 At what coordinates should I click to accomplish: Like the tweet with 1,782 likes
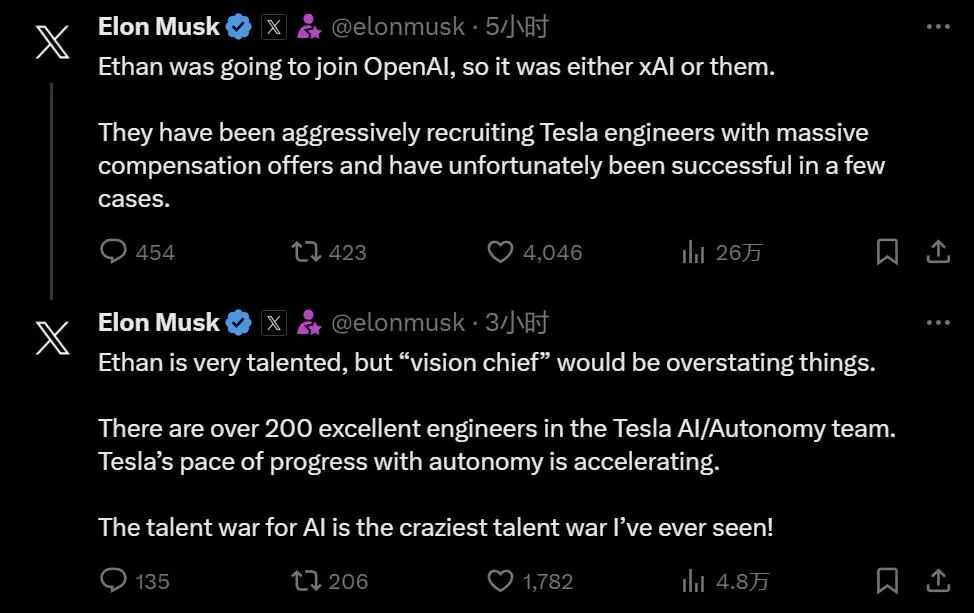coord(499,580)
